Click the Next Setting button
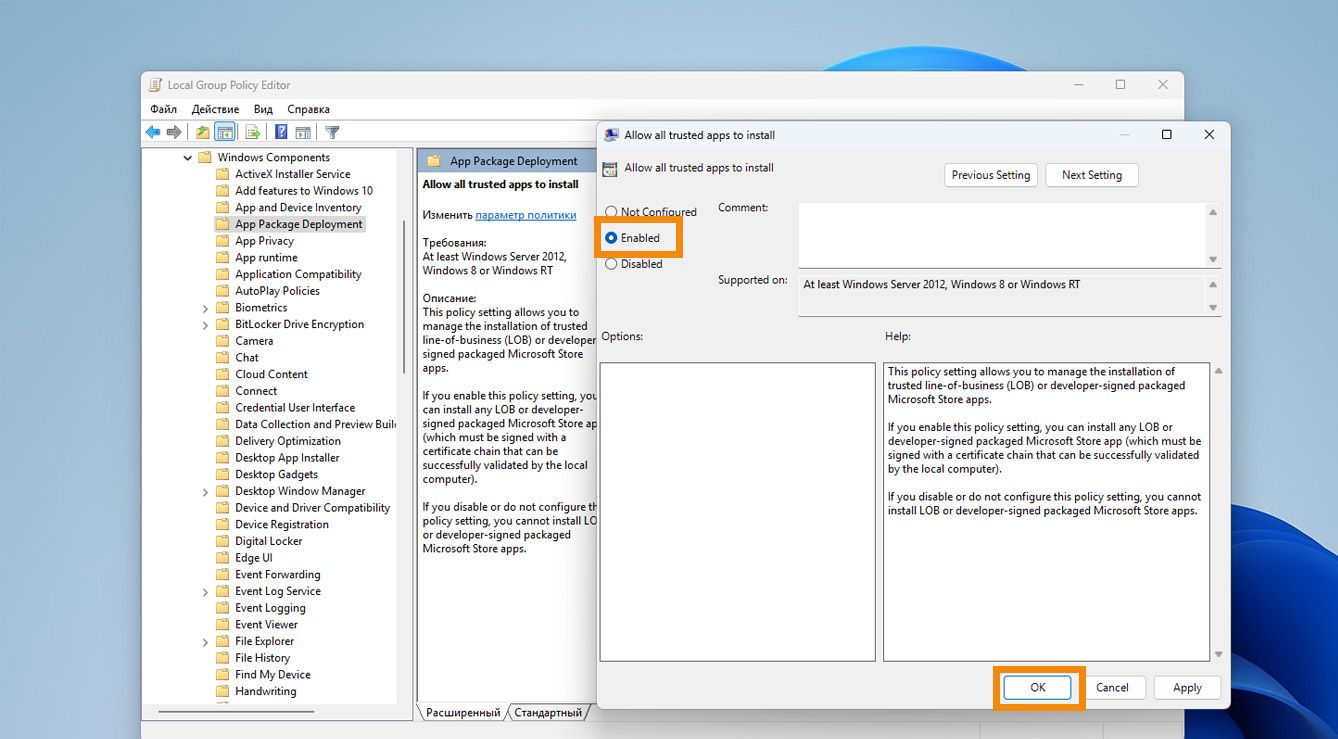 pos(1092,175)
